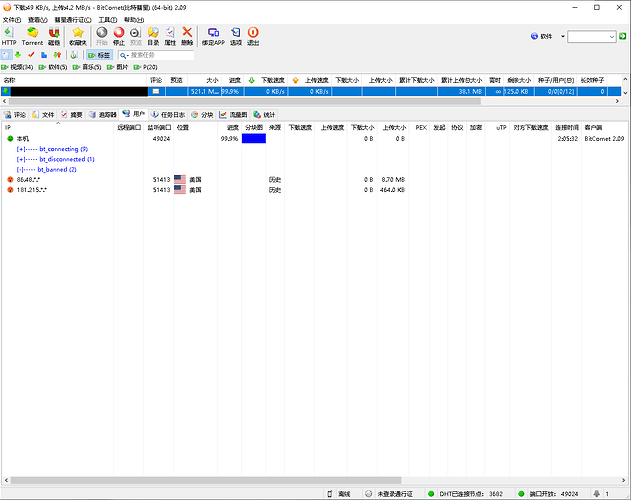Click the 视频(34) category filter

18,67
